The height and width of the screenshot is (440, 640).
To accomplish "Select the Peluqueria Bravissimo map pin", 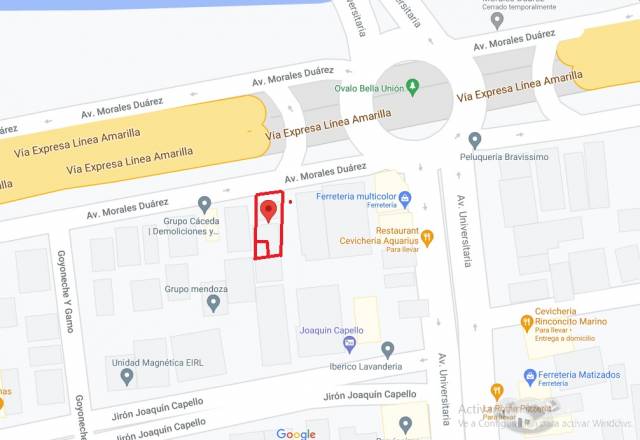I will [474, 141].
